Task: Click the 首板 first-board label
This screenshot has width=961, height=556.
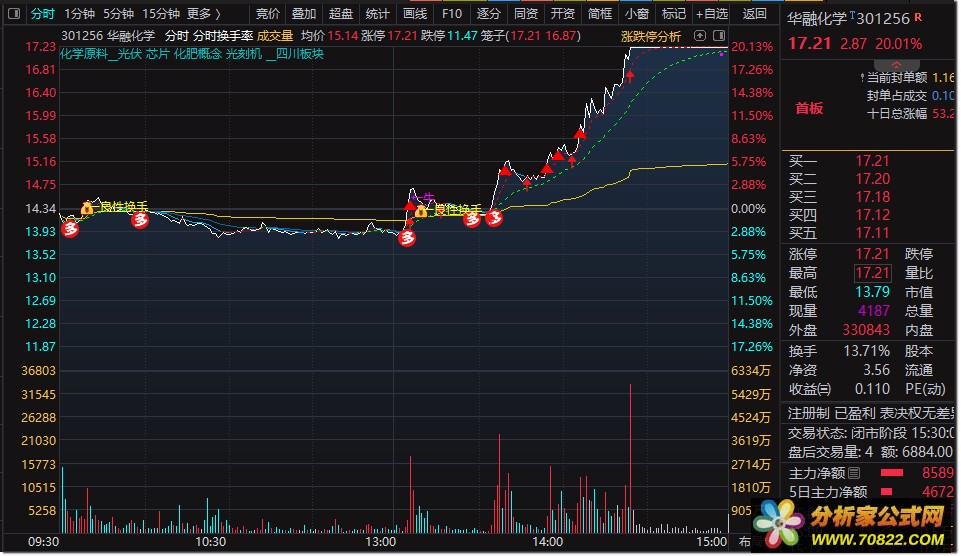Action: (x=809, y=109)
